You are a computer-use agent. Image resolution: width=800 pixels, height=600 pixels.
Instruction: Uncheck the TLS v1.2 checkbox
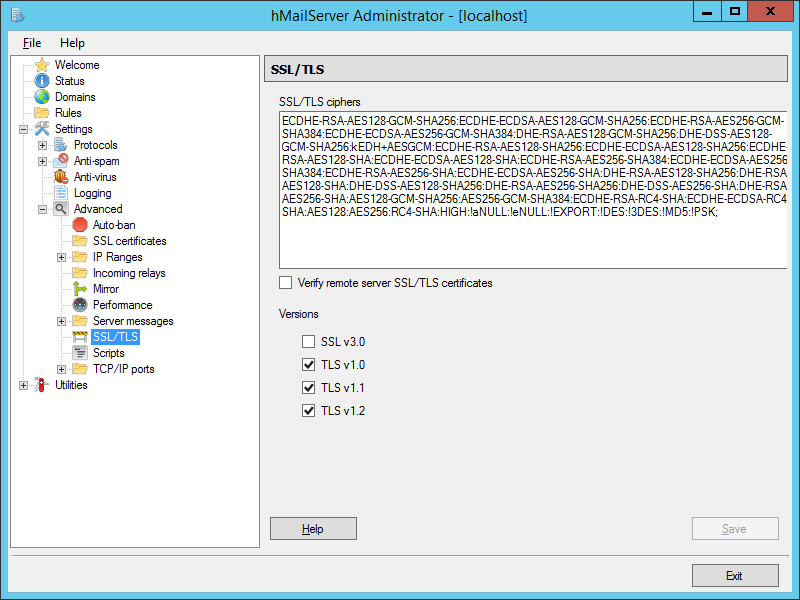coord(309,411)
